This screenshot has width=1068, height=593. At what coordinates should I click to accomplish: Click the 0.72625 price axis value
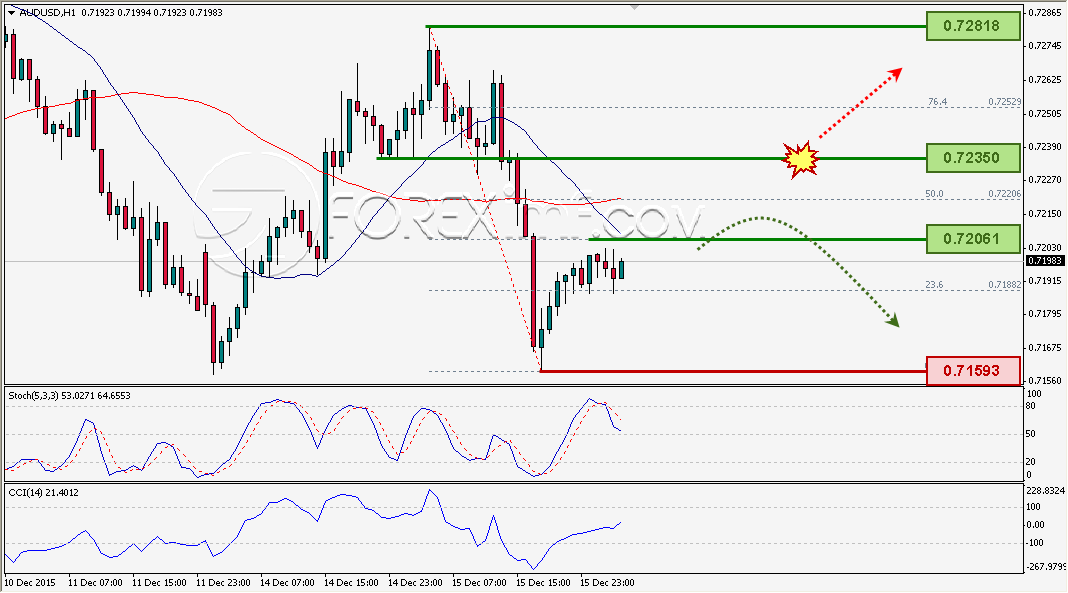(1046, 80)
